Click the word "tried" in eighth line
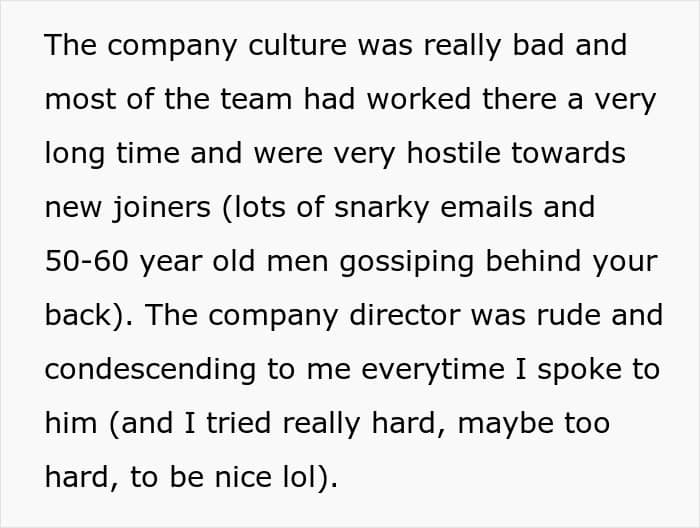The width and height of the screenshot is (700, 528). (x=238, y=422)
